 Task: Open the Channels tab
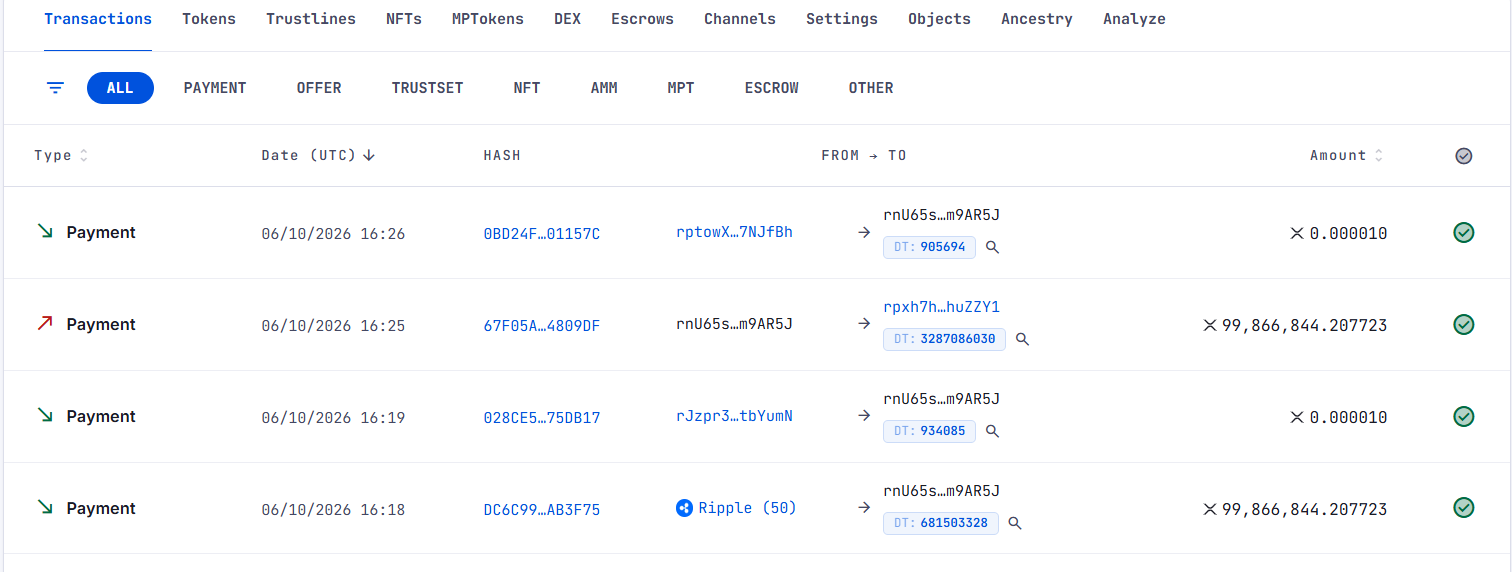coord(740,19)
